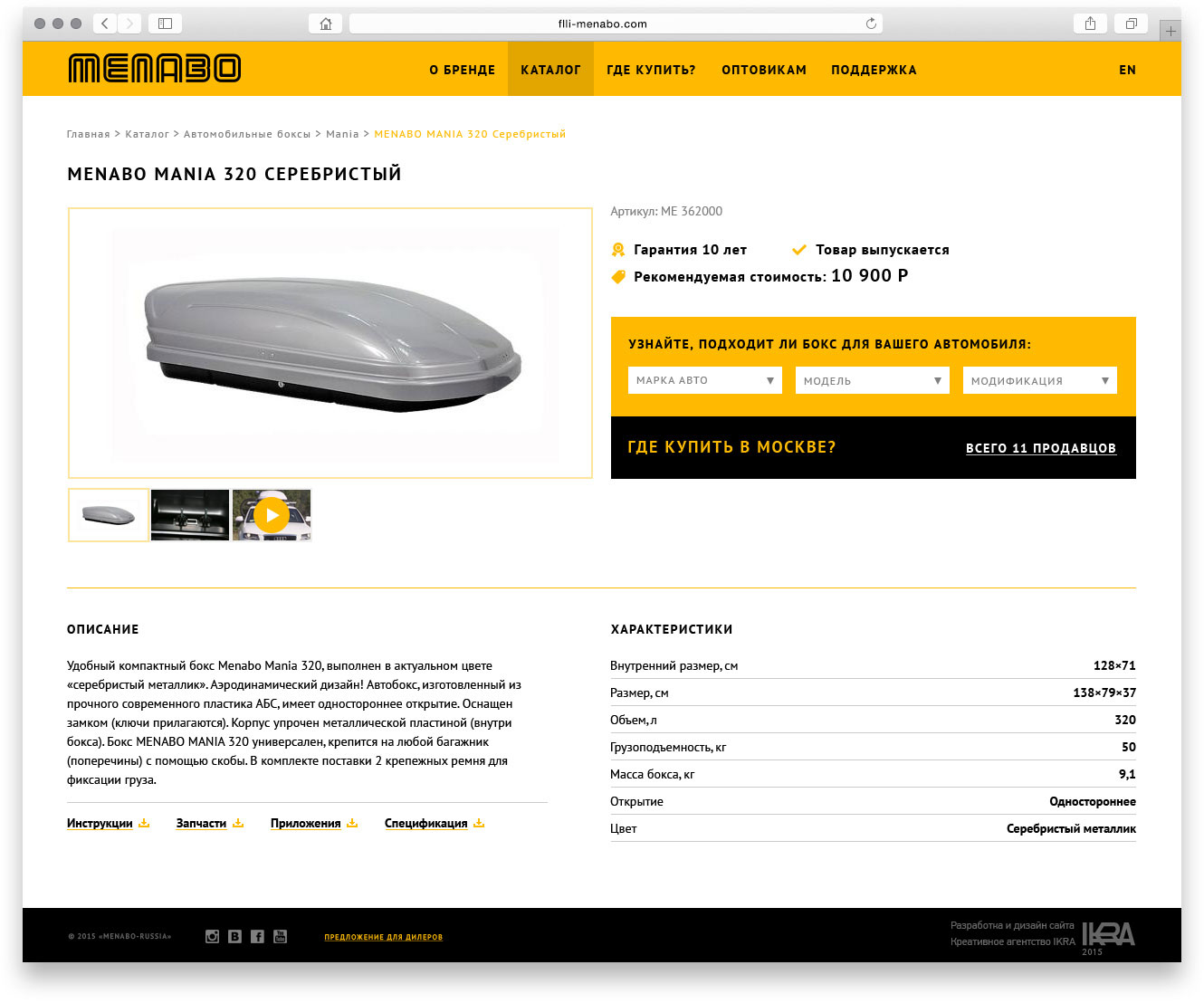Open the О бренде menu item
The image size is (1204, 1003).
(463, 70)
